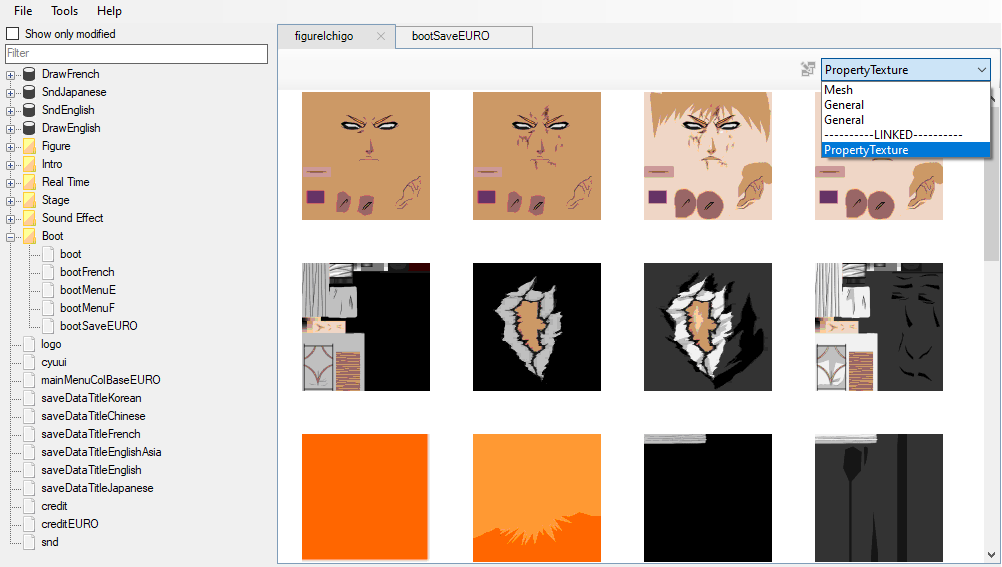Select saveDataTitleFrench in the tree
Screen dimensions: 1002x567
[90, 434]
